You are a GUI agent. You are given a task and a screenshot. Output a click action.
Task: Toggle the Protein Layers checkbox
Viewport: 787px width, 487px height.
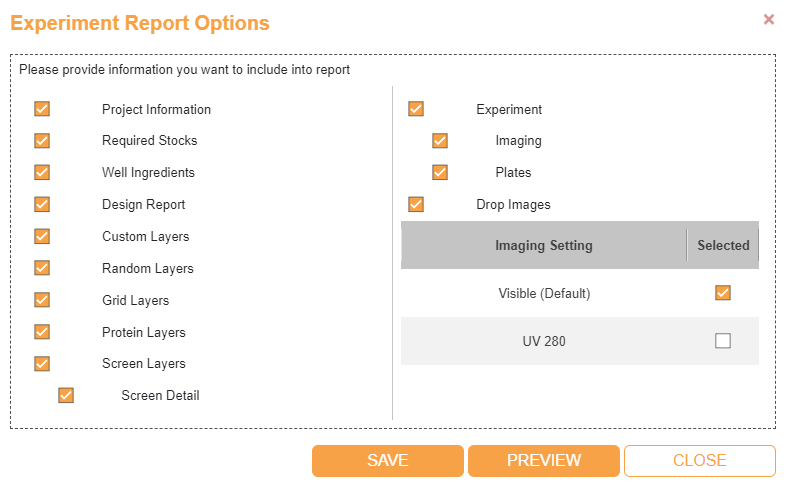[42, 332]
